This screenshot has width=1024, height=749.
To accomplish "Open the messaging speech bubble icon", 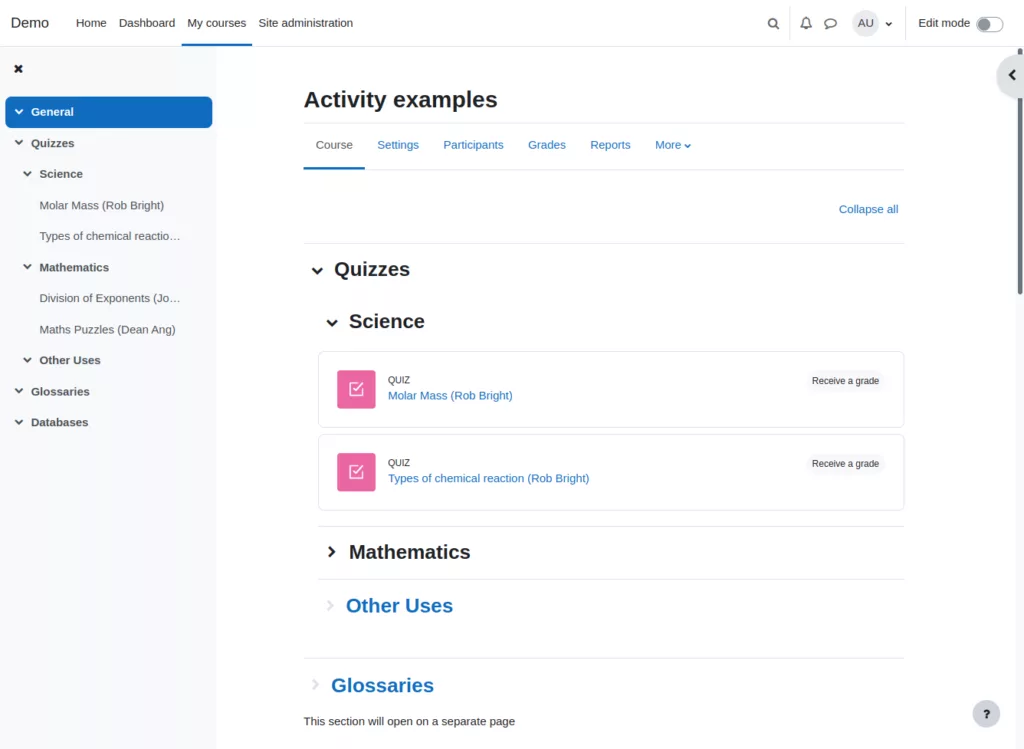I will click(x=830, y=24).
